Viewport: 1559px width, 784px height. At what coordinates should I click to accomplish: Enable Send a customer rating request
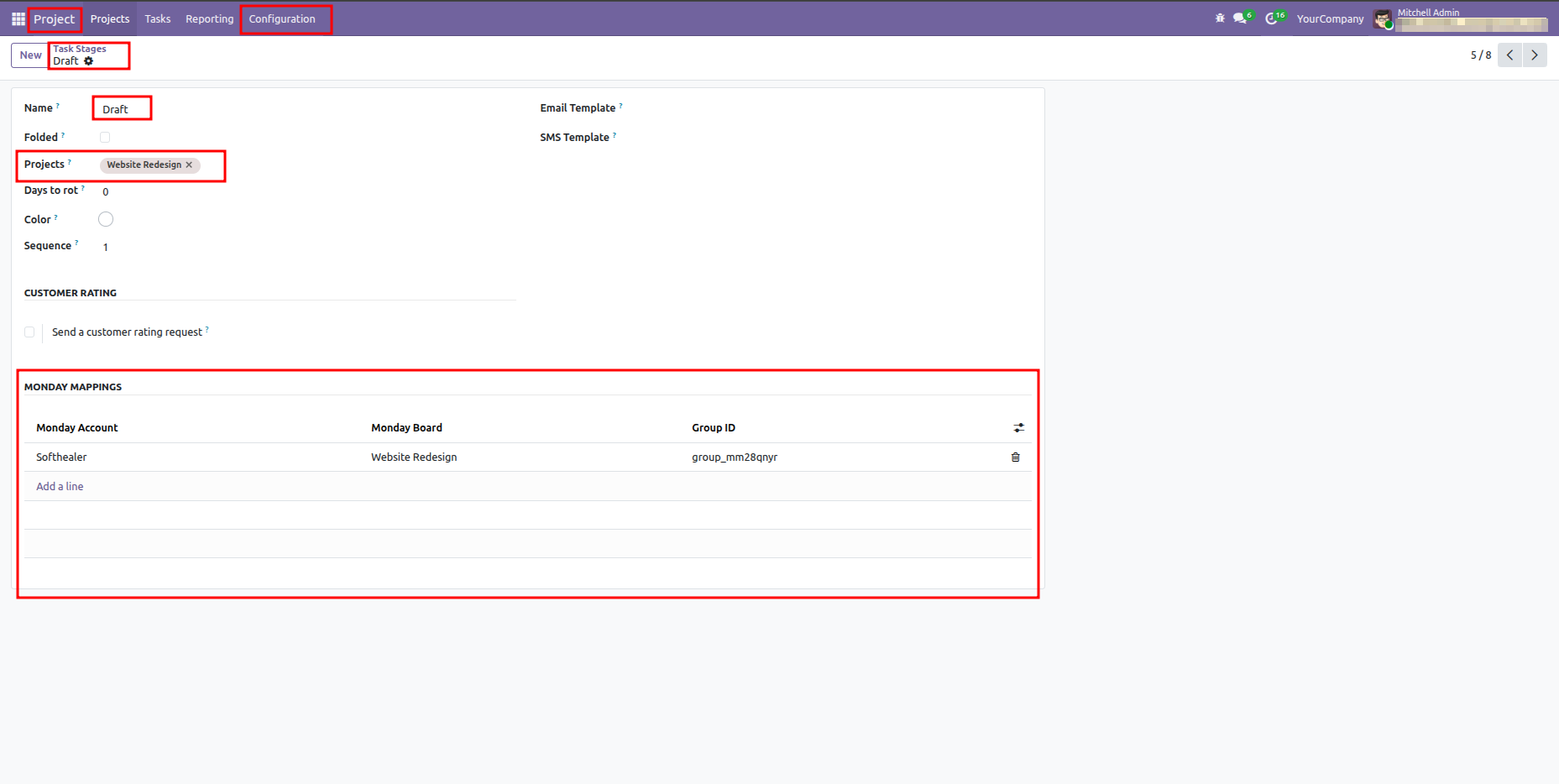coord(29,332)
